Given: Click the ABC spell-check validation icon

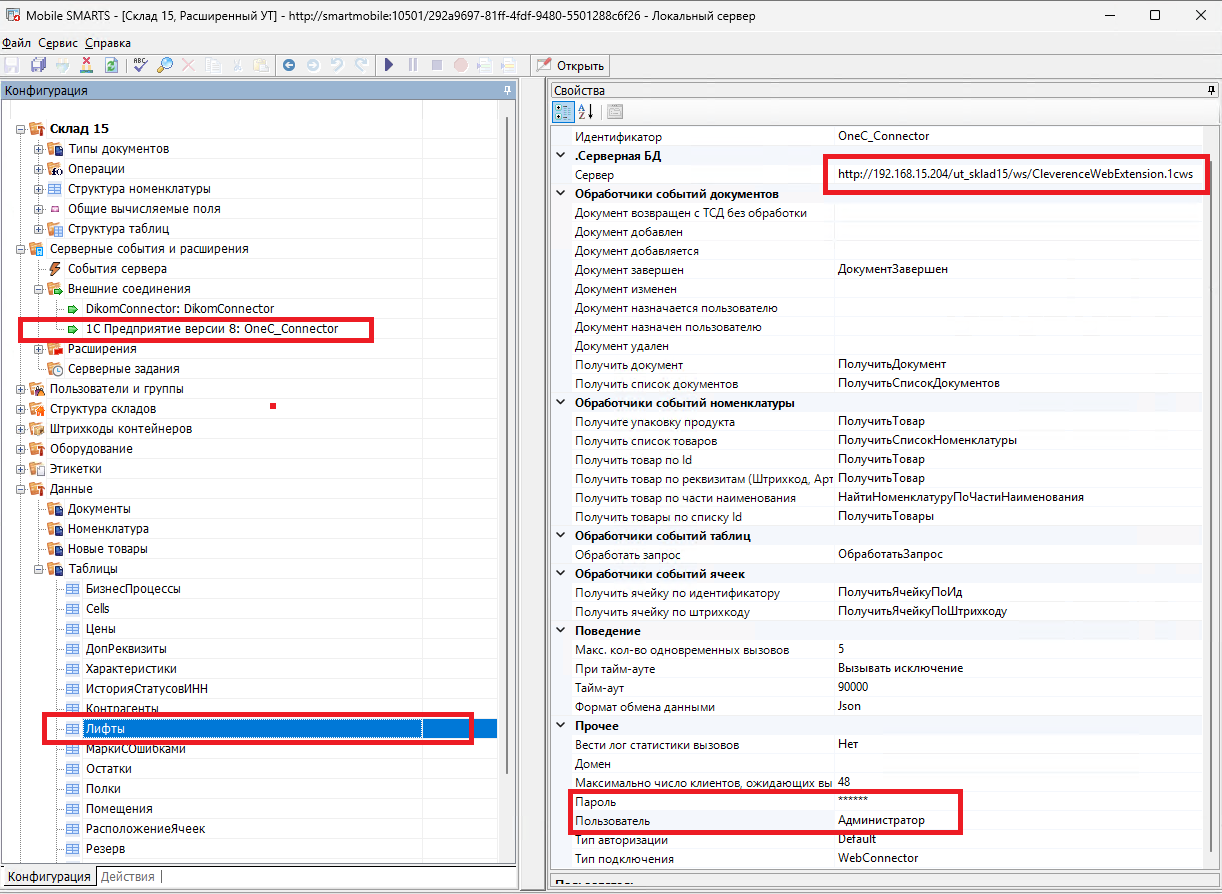Looking at the screenshot, I should point(140,65).
